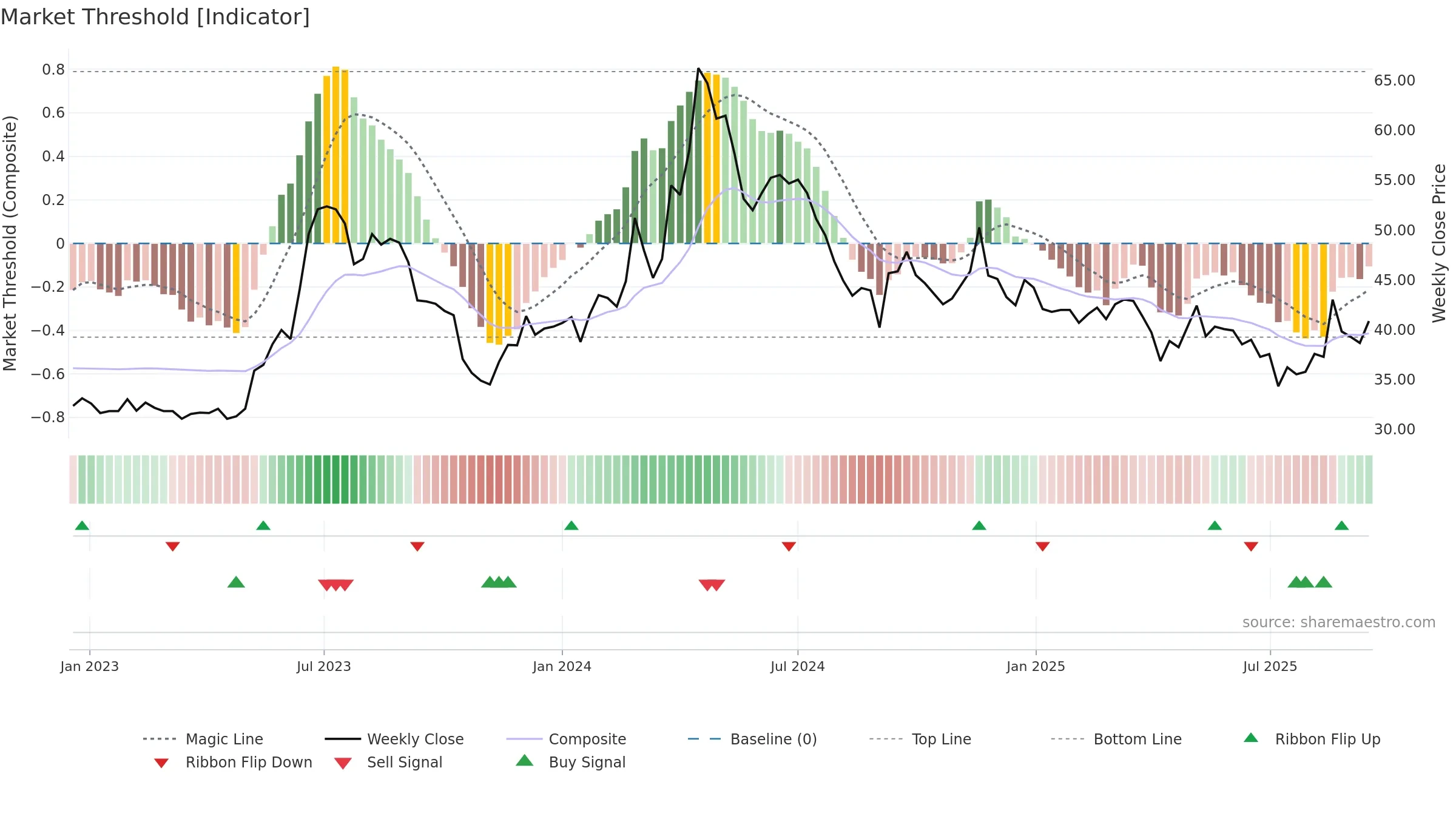1456x819 pixels.
Task: Toggle the Ribbon Flip Down legend text
Action: (x=249, y=763)
